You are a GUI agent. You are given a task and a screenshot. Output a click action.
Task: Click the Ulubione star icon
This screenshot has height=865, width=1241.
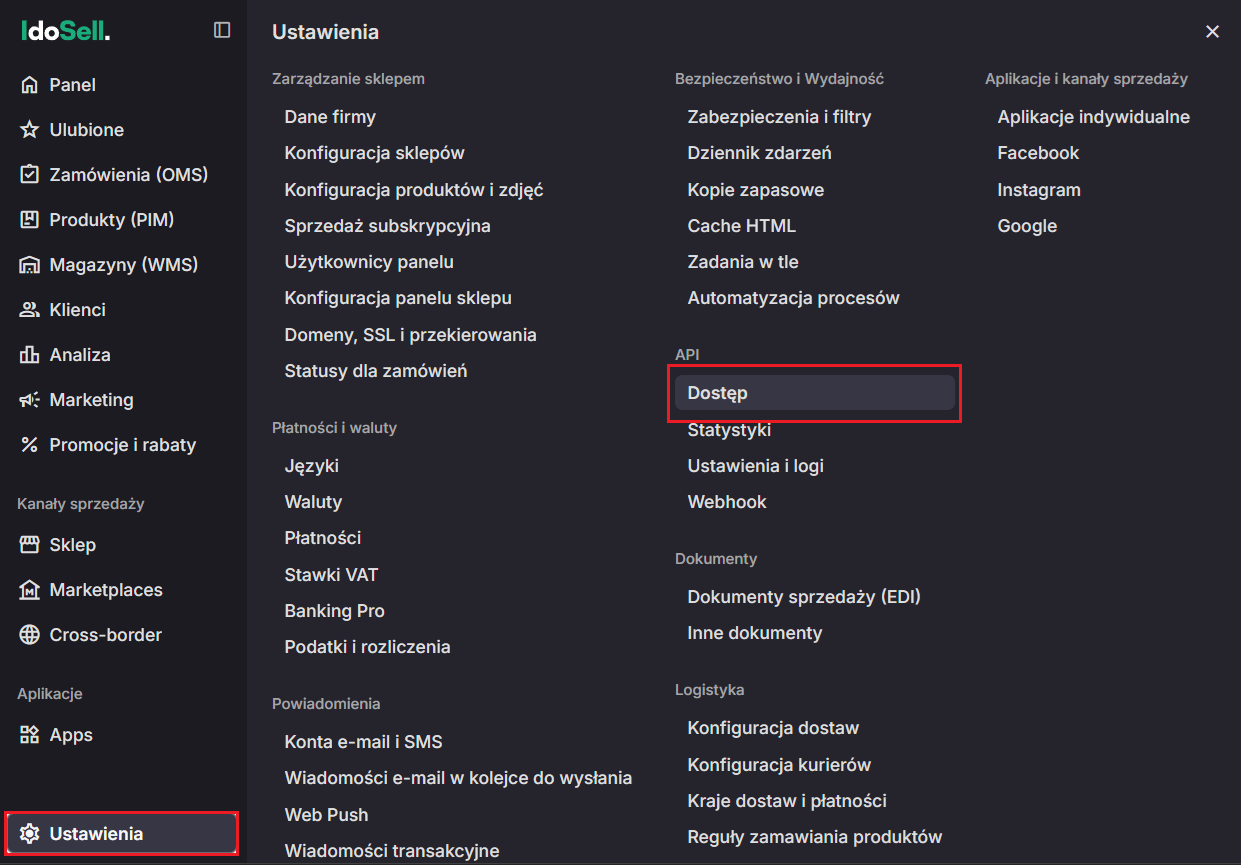click(30, 130)
